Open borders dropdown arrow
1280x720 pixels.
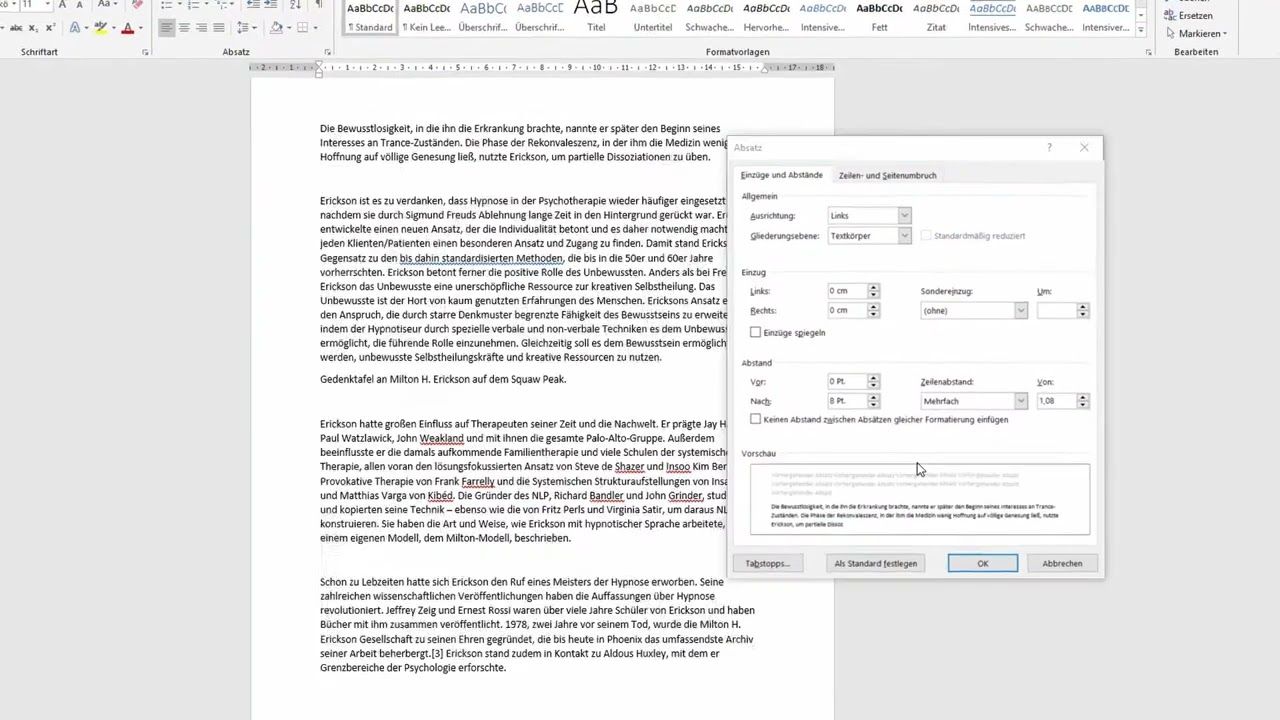[315, 28]
